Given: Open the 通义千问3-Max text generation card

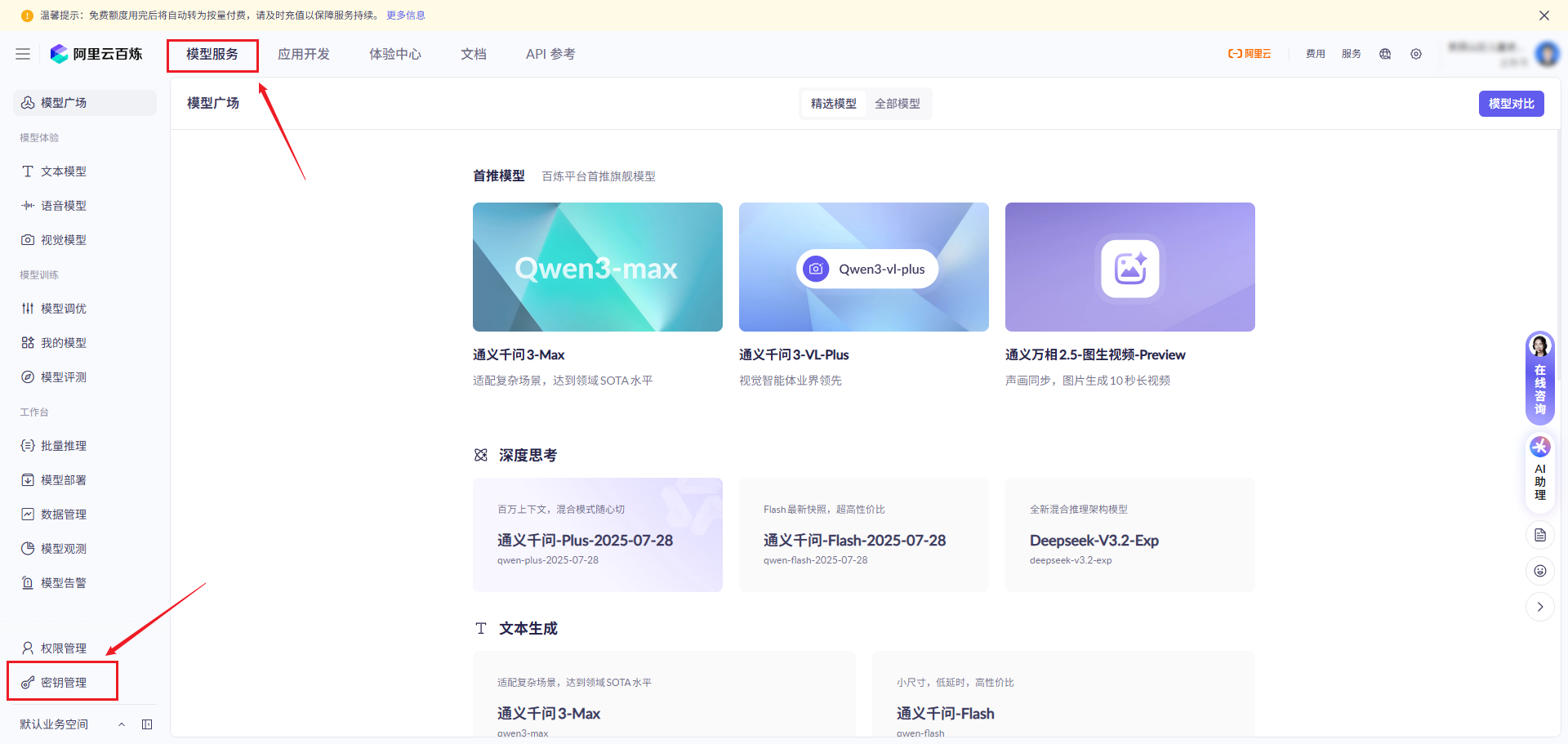Looking at the screenshot, I should 664,695.
